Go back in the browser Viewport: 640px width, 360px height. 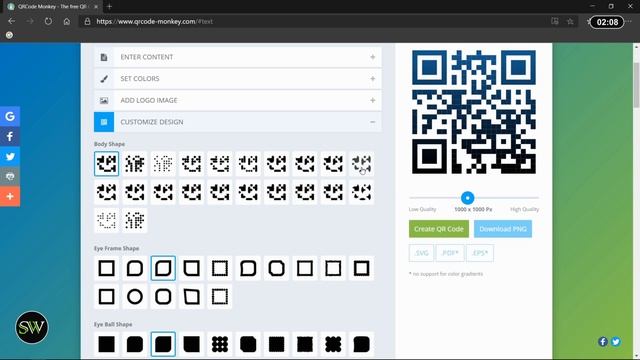pos(11,22)
